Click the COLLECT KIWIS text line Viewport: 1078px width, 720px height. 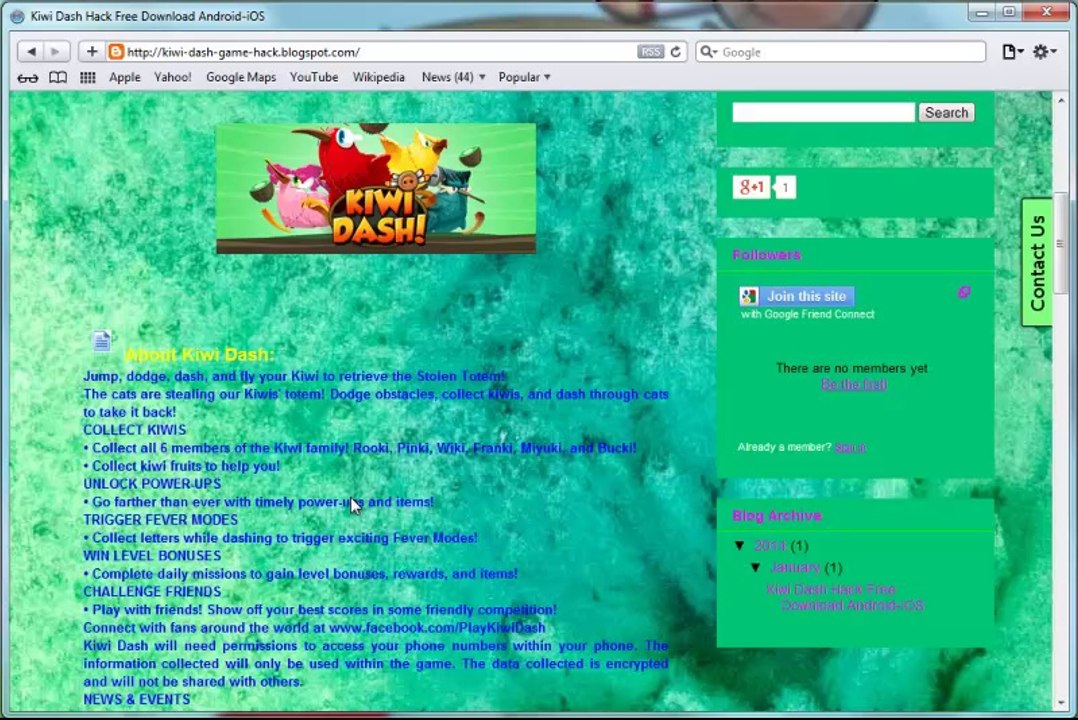click(x=135, y=430)
